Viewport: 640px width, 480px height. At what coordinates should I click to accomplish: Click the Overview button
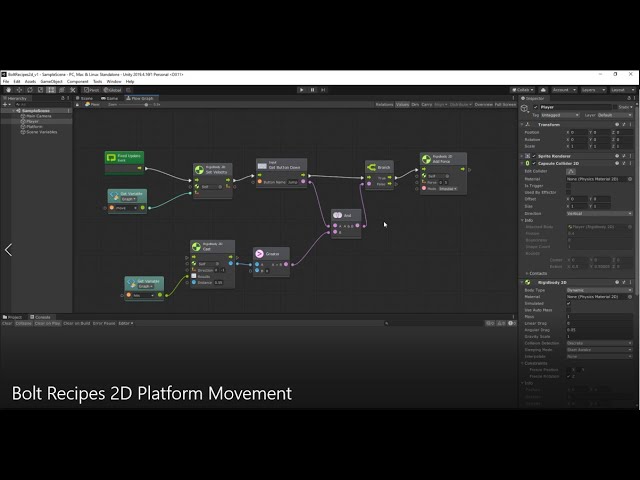pyautogui.click(x=483, y=105)
